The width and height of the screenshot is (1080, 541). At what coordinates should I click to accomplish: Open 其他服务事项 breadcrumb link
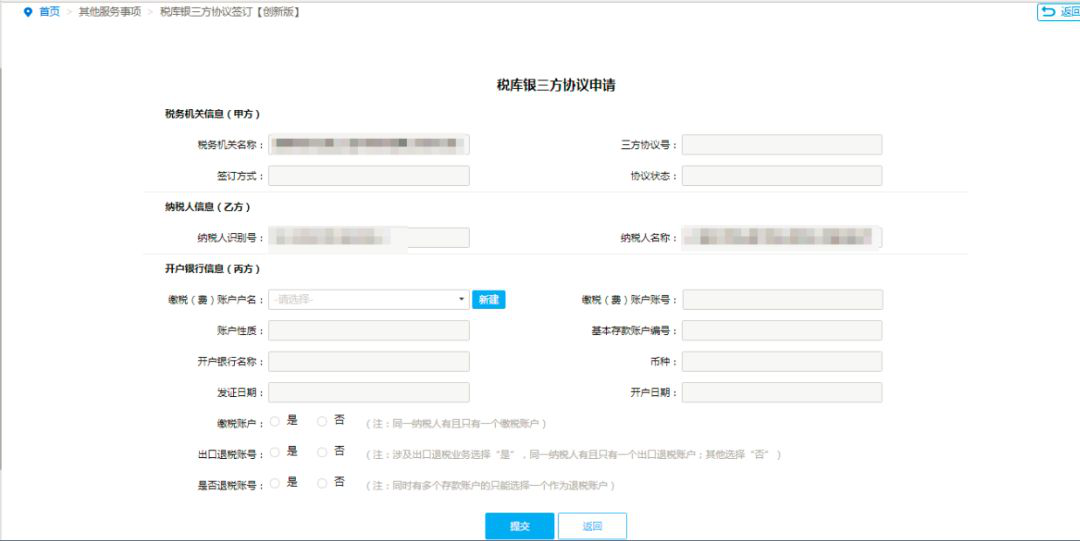[109, 12]
